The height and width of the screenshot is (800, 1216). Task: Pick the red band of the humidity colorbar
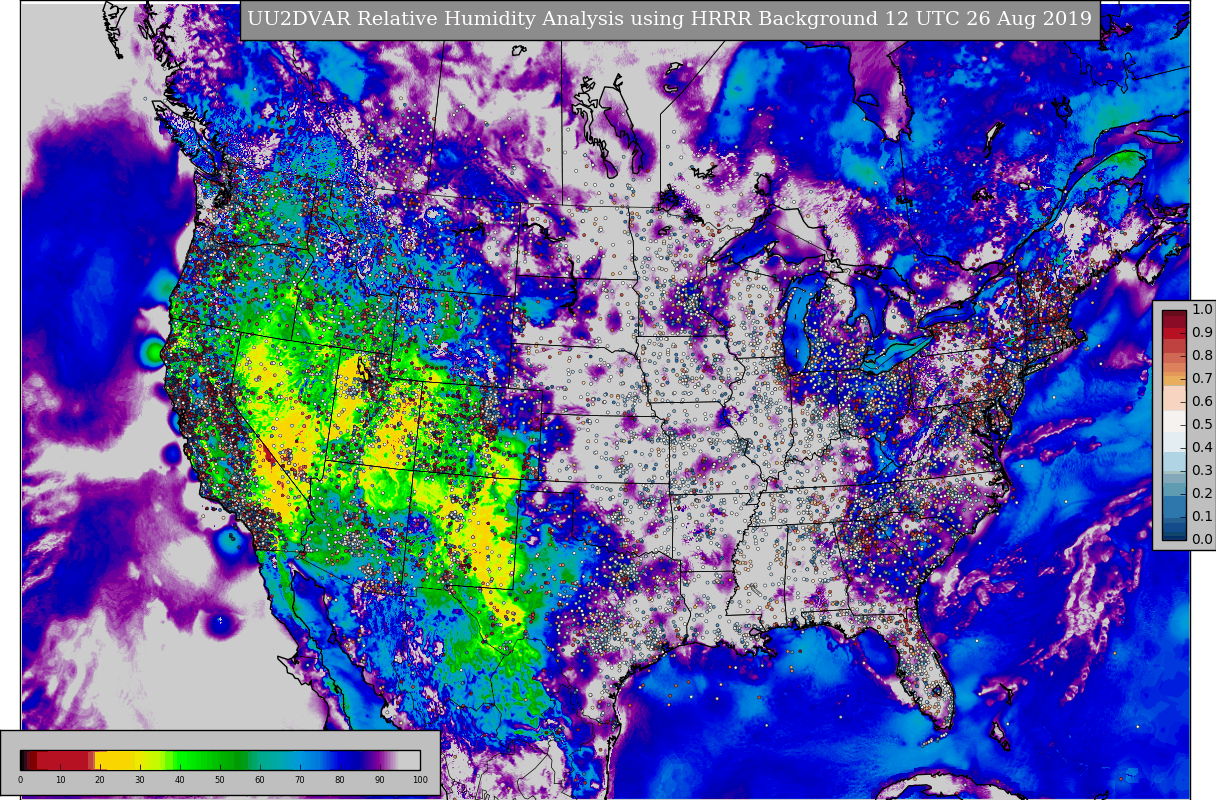62,760
